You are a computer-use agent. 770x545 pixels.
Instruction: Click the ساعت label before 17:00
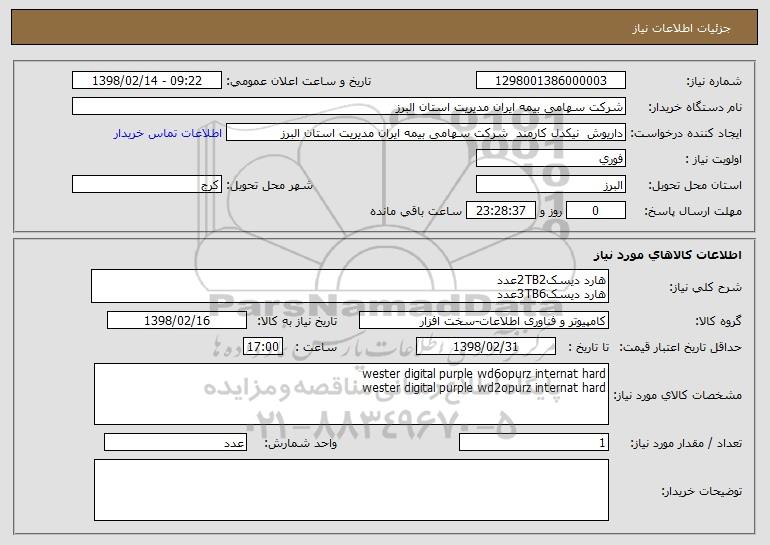(316, 348)
